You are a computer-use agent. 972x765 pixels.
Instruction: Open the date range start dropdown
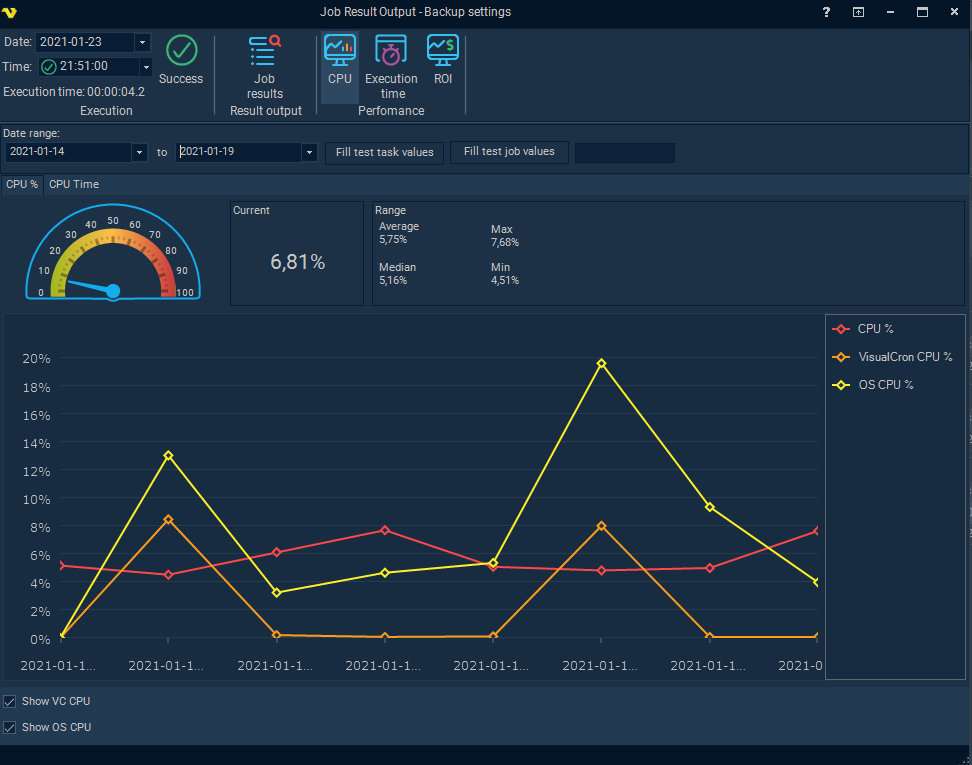[x=138, y=152]
